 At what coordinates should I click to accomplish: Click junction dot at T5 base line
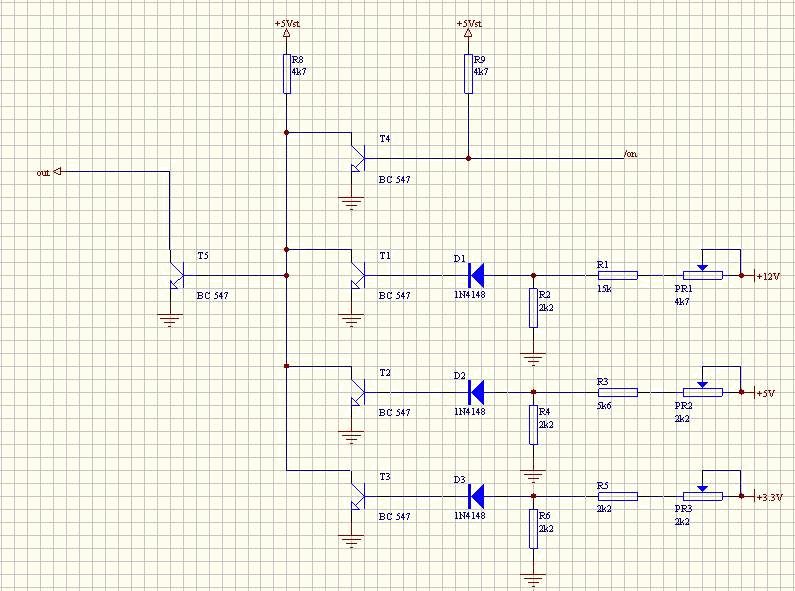286,276
